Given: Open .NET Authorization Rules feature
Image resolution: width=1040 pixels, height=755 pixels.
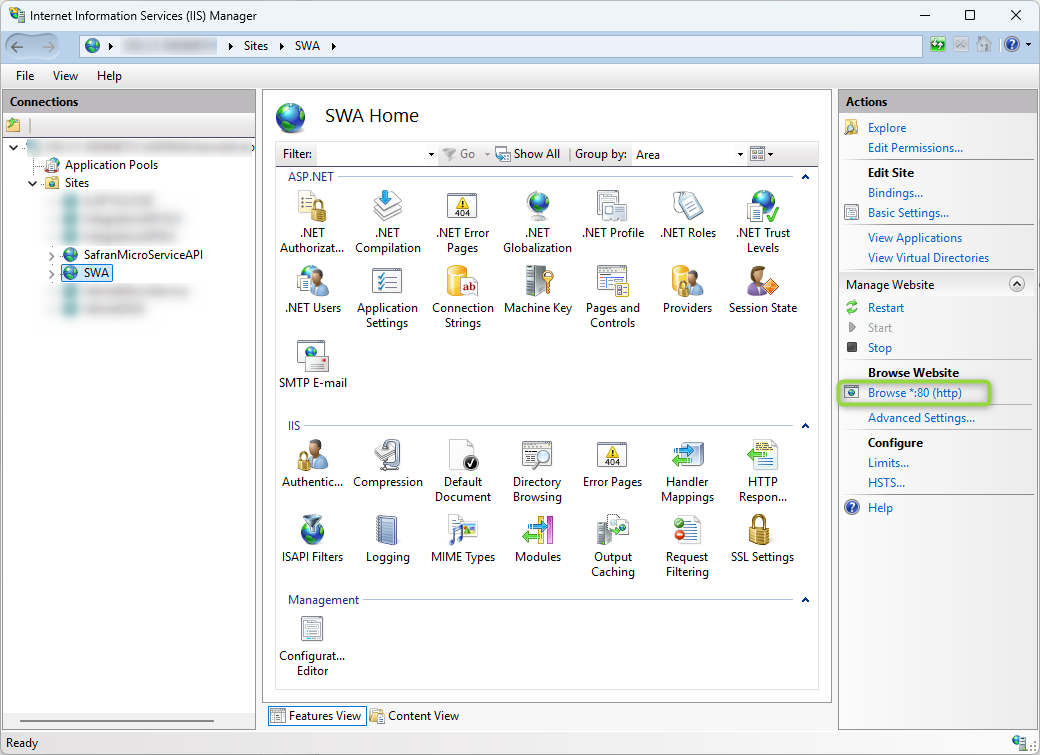Looking at the screenshot, I should [312, 222].
